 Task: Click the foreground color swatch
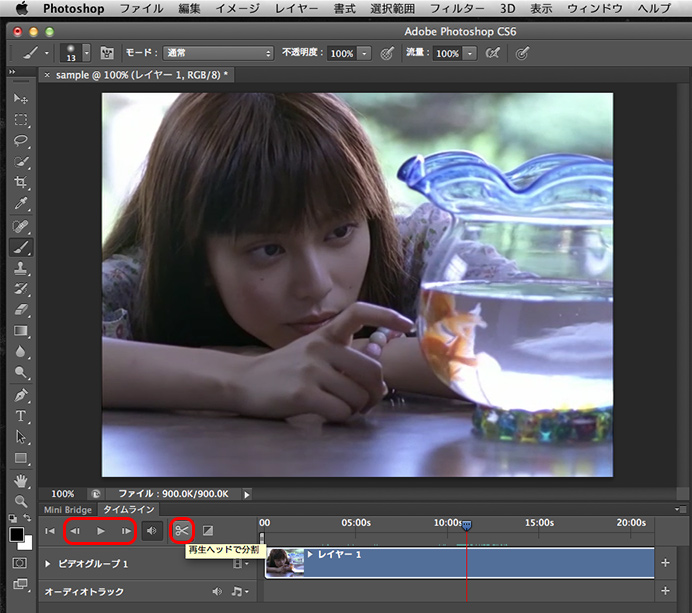pyautogui.click(x=17, y=534)
